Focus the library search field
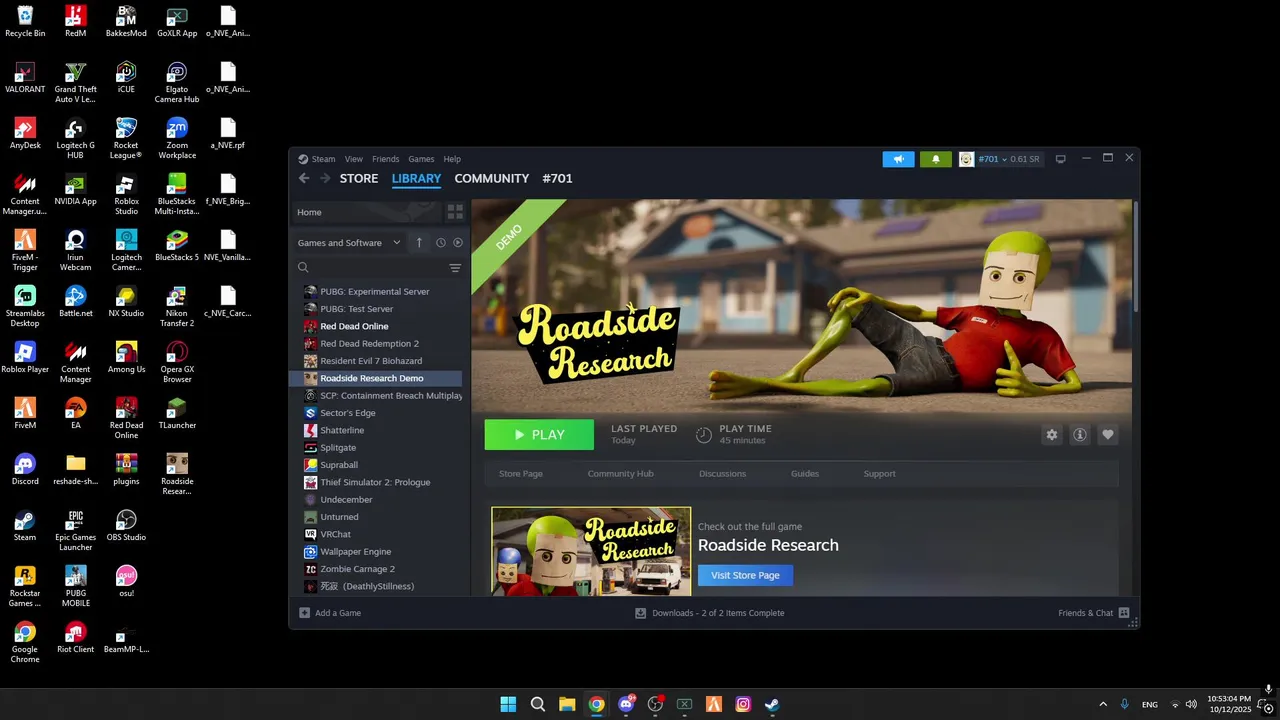The height and width of the screenshot is (720, 1280). click(x=370, y=268)
